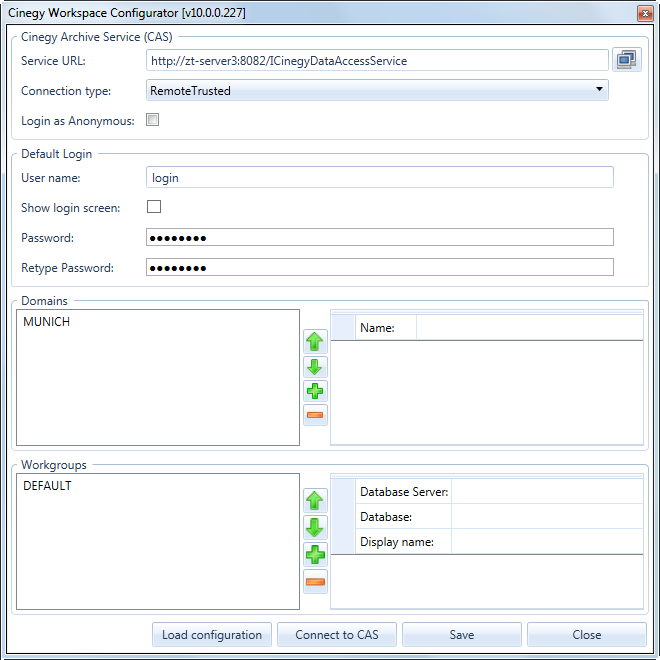Move workgroup up with green up arrow
660x660 pixels.
point(315,500)
